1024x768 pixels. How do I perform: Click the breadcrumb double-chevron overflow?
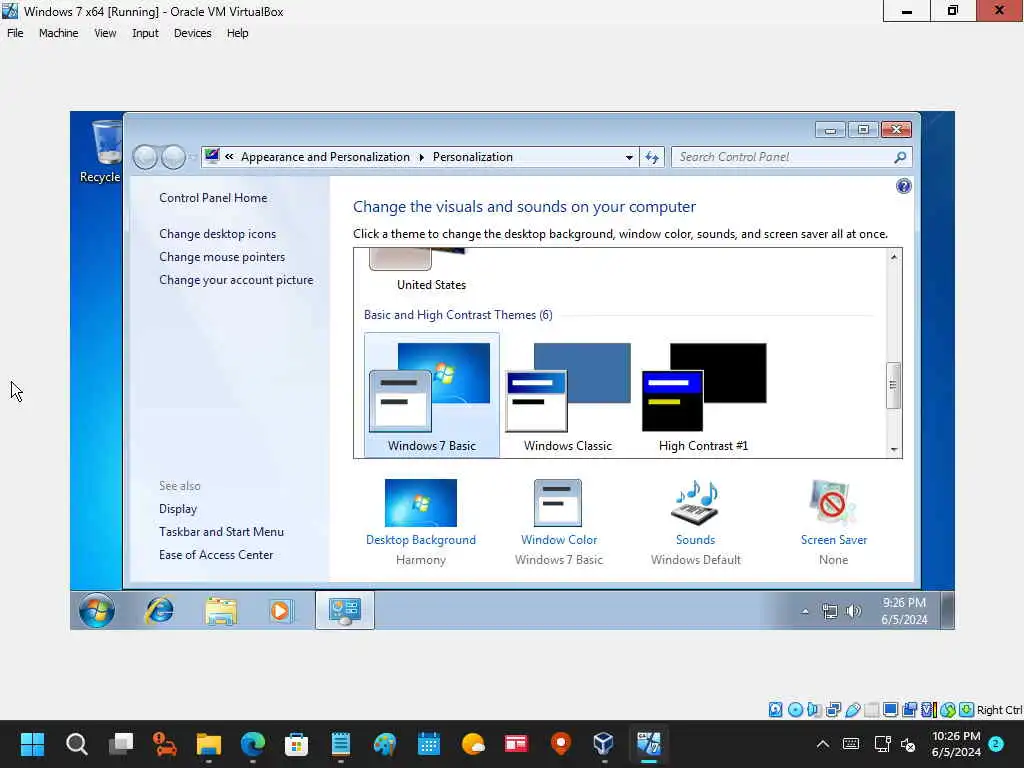[229, 157]
